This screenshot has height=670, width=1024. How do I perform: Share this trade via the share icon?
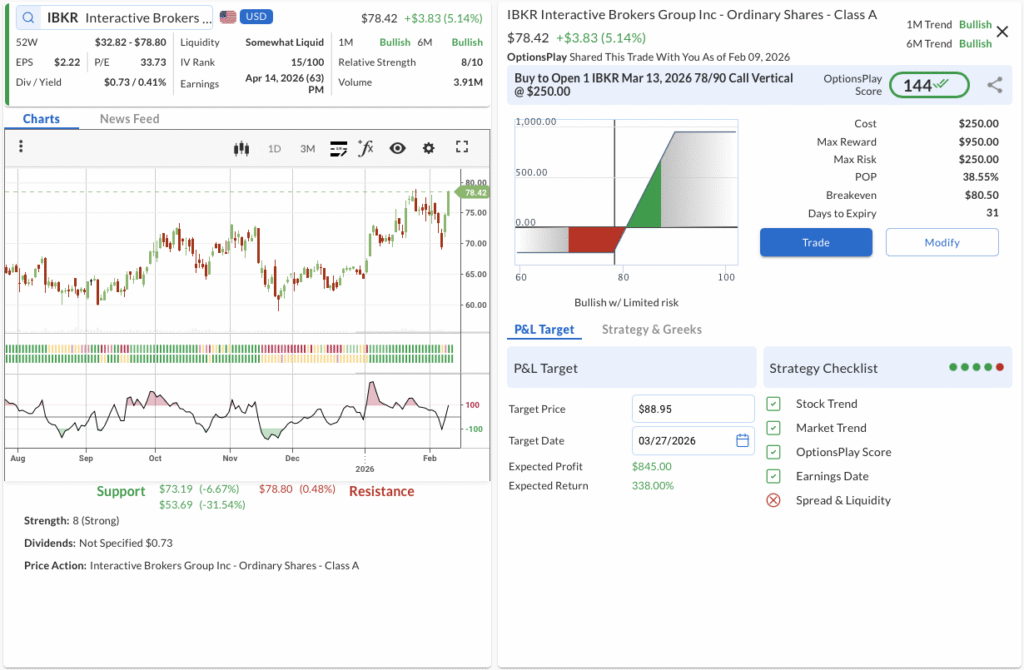pyautogui.click(x=994, y=86)
